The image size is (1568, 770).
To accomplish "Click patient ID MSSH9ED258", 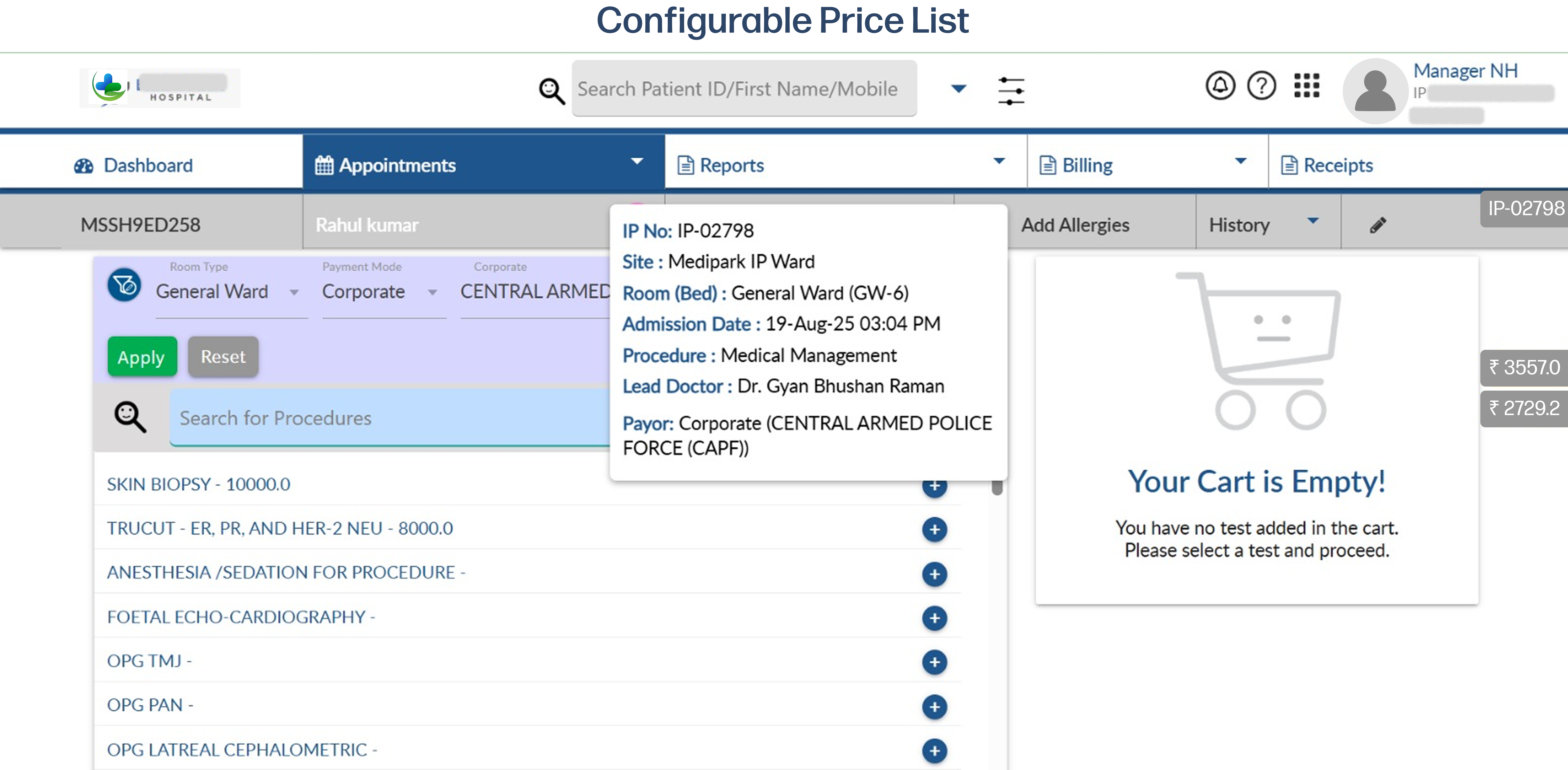I will (141, 225).
